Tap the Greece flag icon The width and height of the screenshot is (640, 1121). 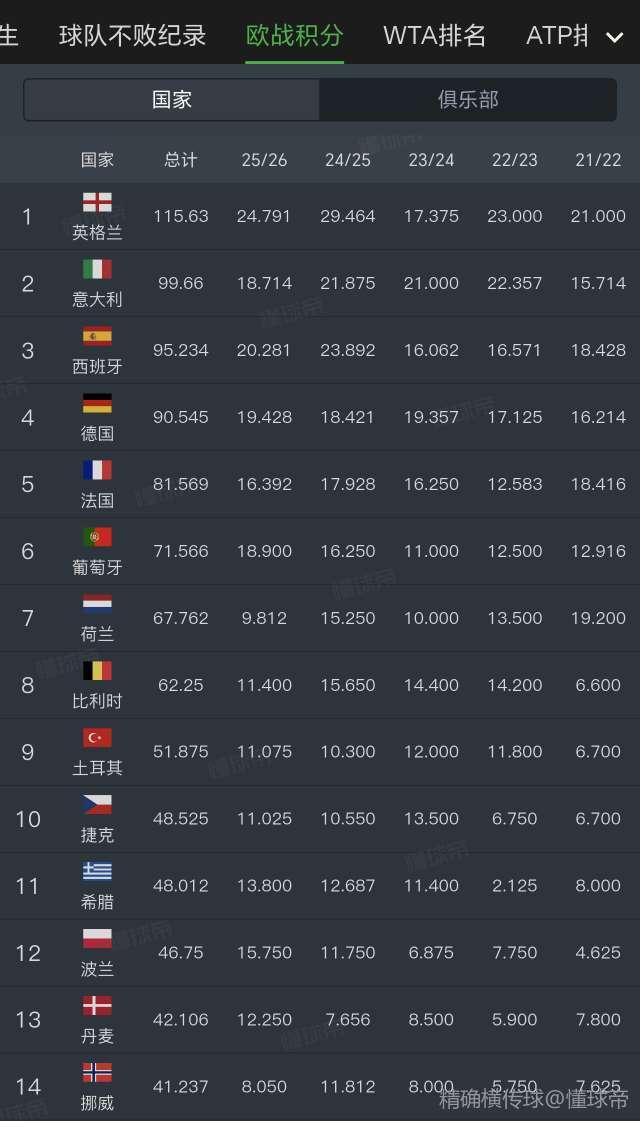(97, 872)
